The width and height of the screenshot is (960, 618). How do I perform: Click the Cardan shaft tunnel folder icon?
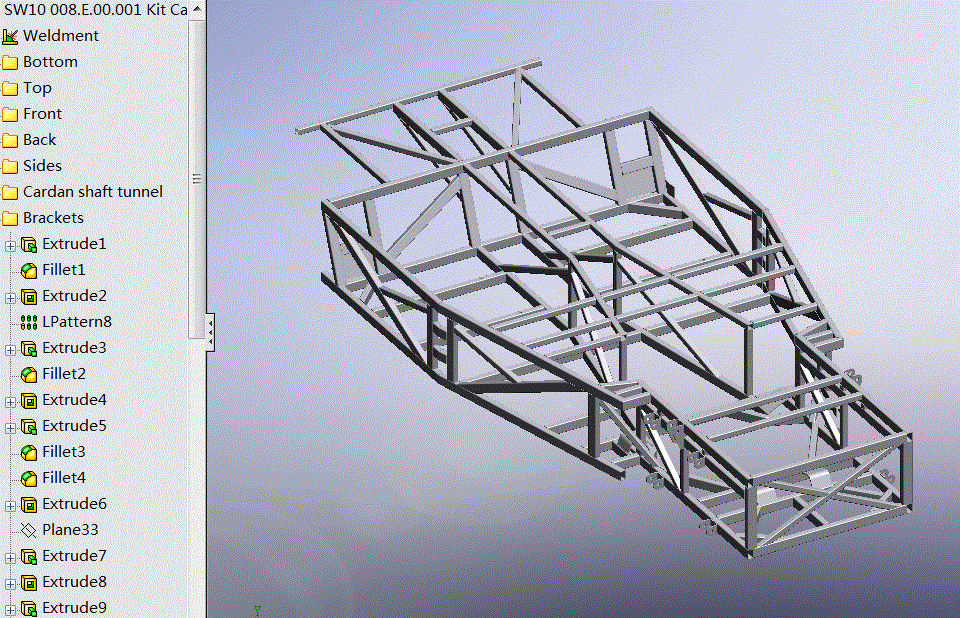(x=10, y=193)
